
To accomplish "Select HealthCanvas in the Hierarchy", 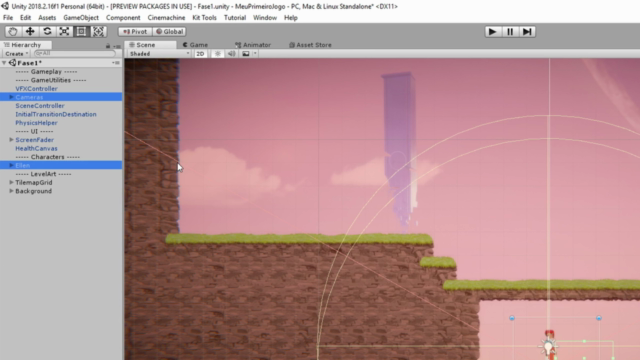I will (36, 149).
